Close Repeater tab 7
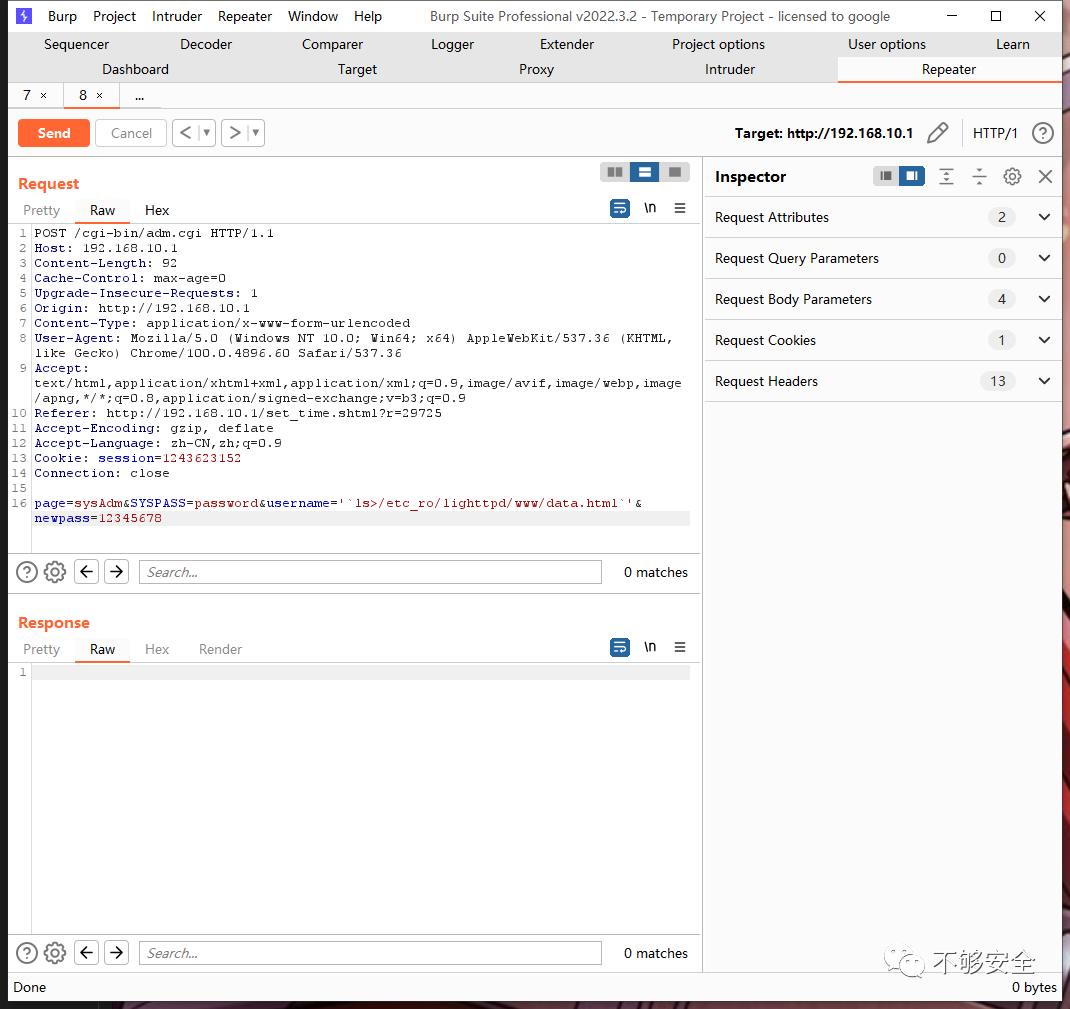The width and height of the screenshot is (1070, 1009). (x=44, y=96)
